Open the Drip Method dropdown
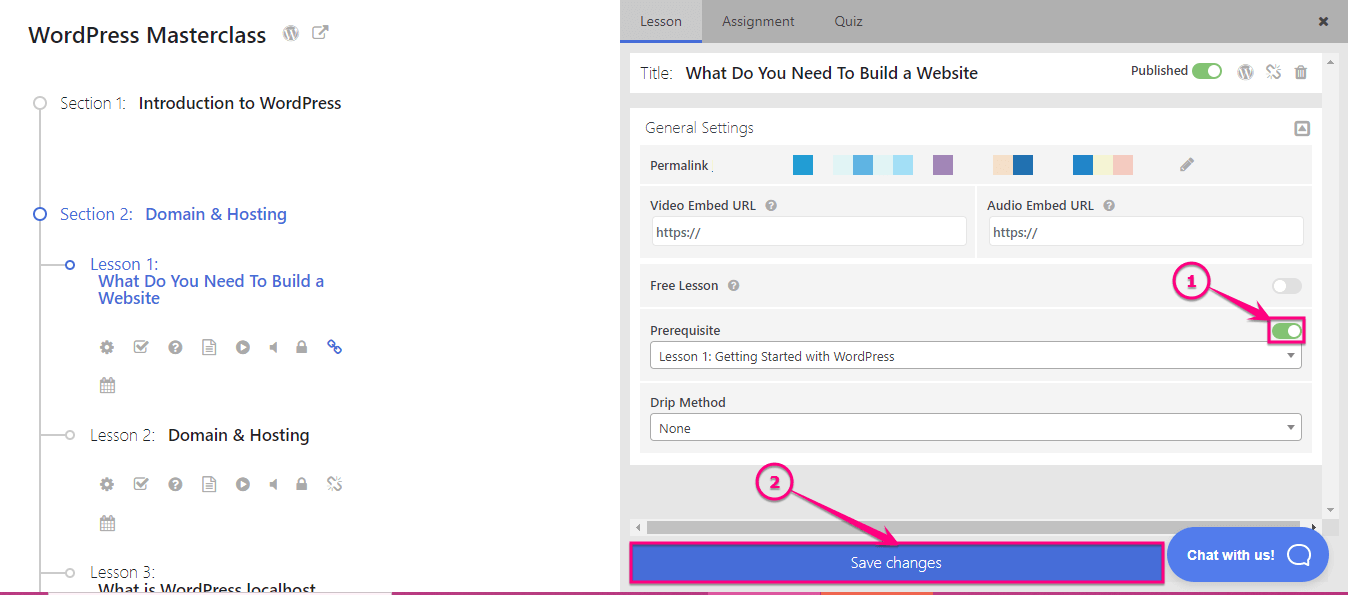This screenshot has height=595, width=1348. 975,428
